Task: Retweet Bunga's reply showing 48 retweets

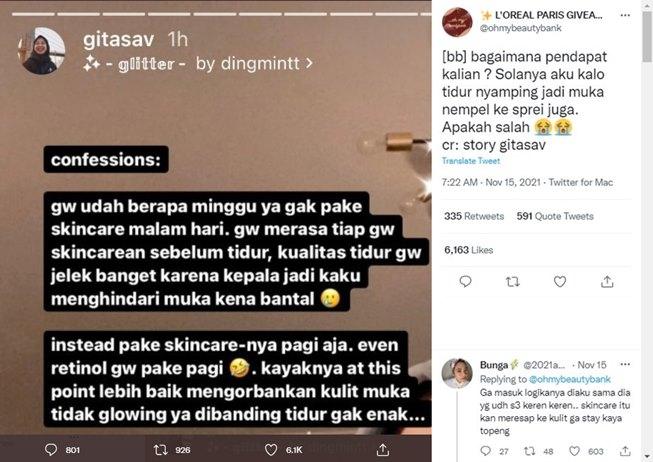Action: click(529, 451)
